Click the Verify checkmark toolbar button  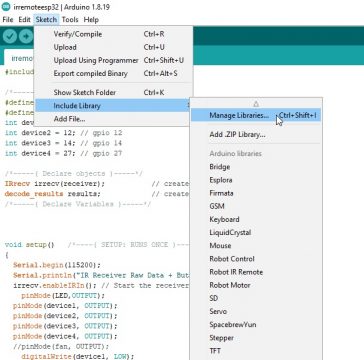coord(9,36)
